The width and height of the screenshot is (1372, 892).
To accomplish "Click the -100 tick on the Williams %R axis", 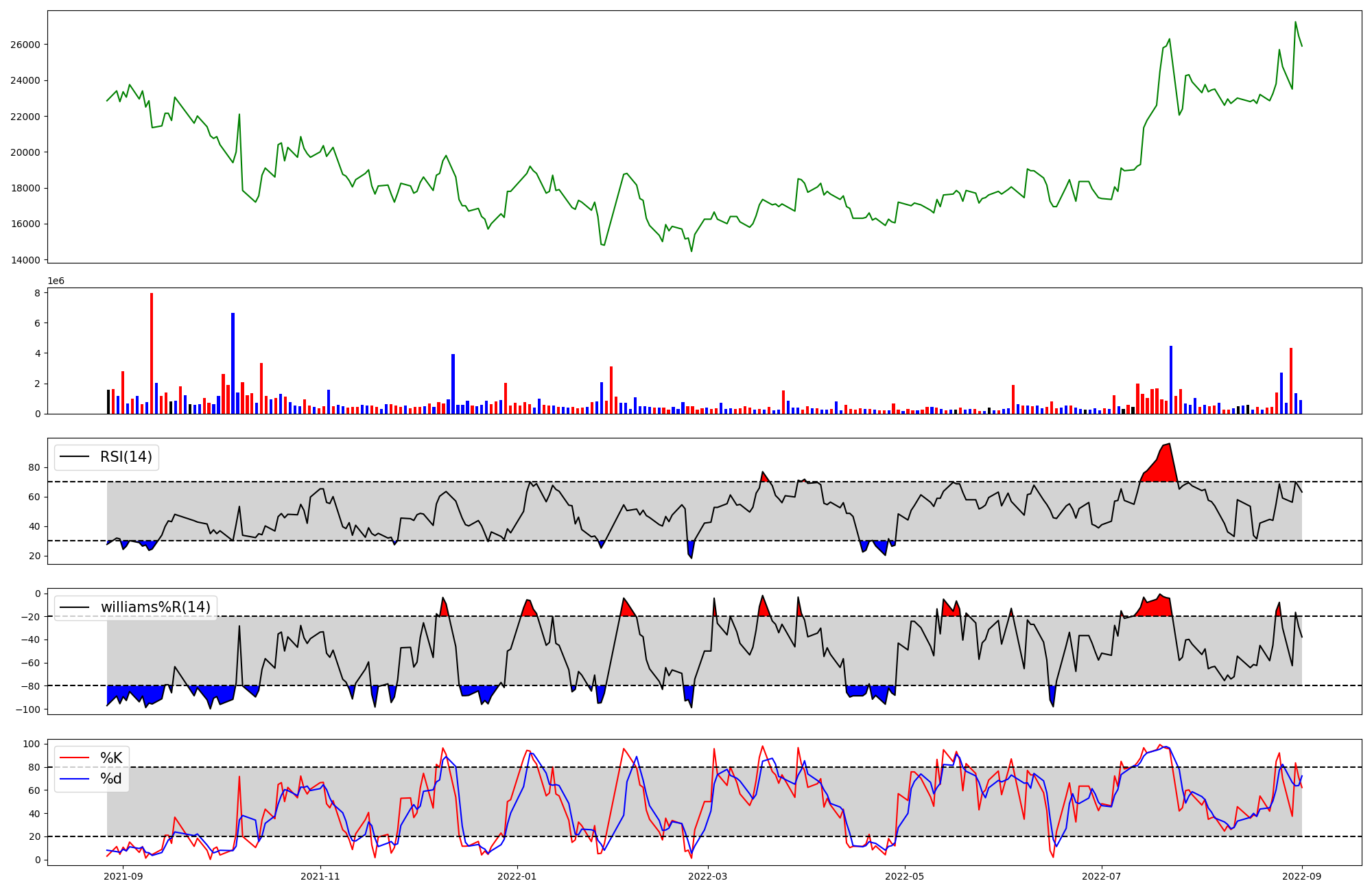I will [x=28, y=709].
